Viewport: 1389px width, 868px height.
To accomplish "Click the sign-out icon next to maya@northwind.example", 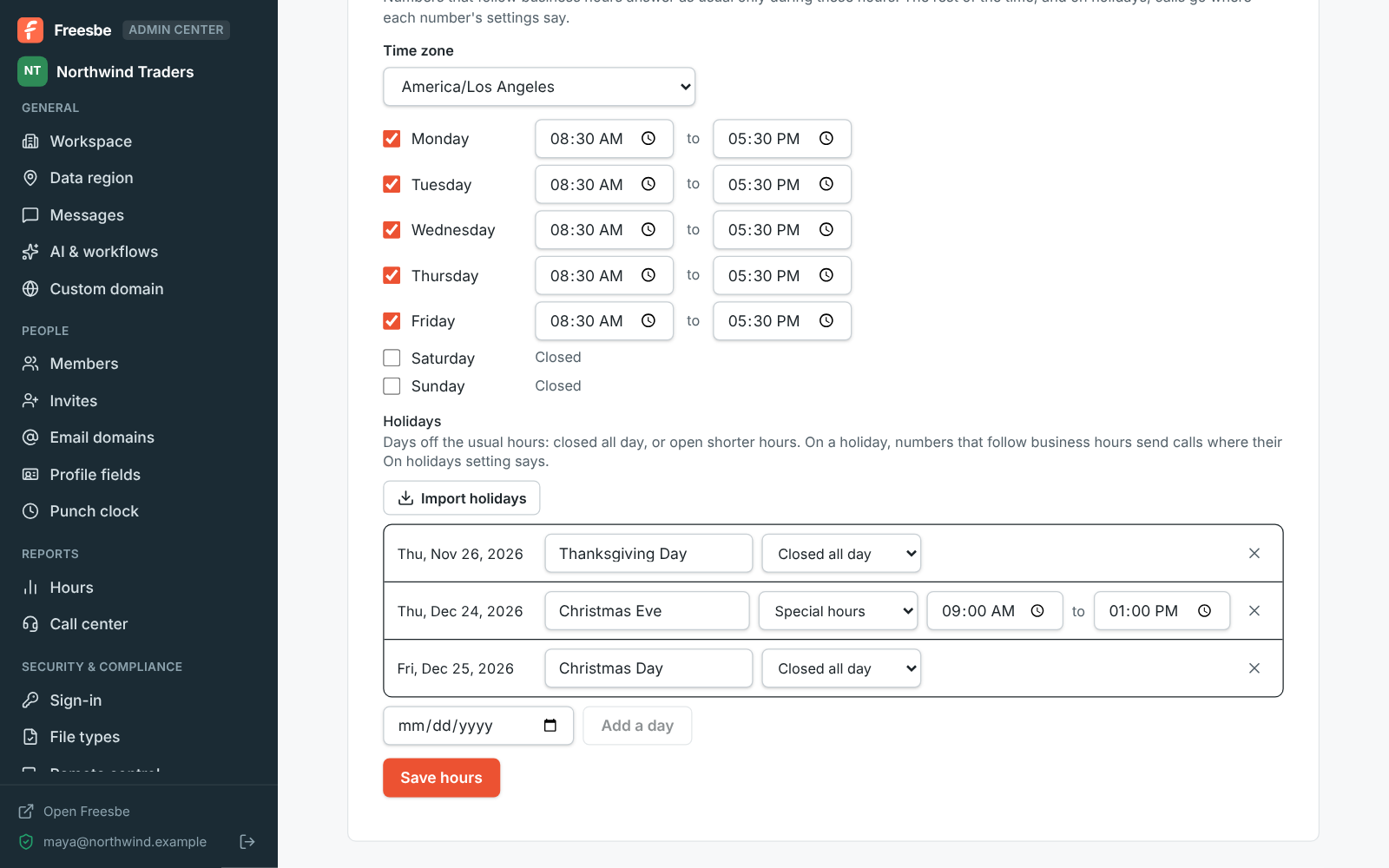I will tap(247, 841).
